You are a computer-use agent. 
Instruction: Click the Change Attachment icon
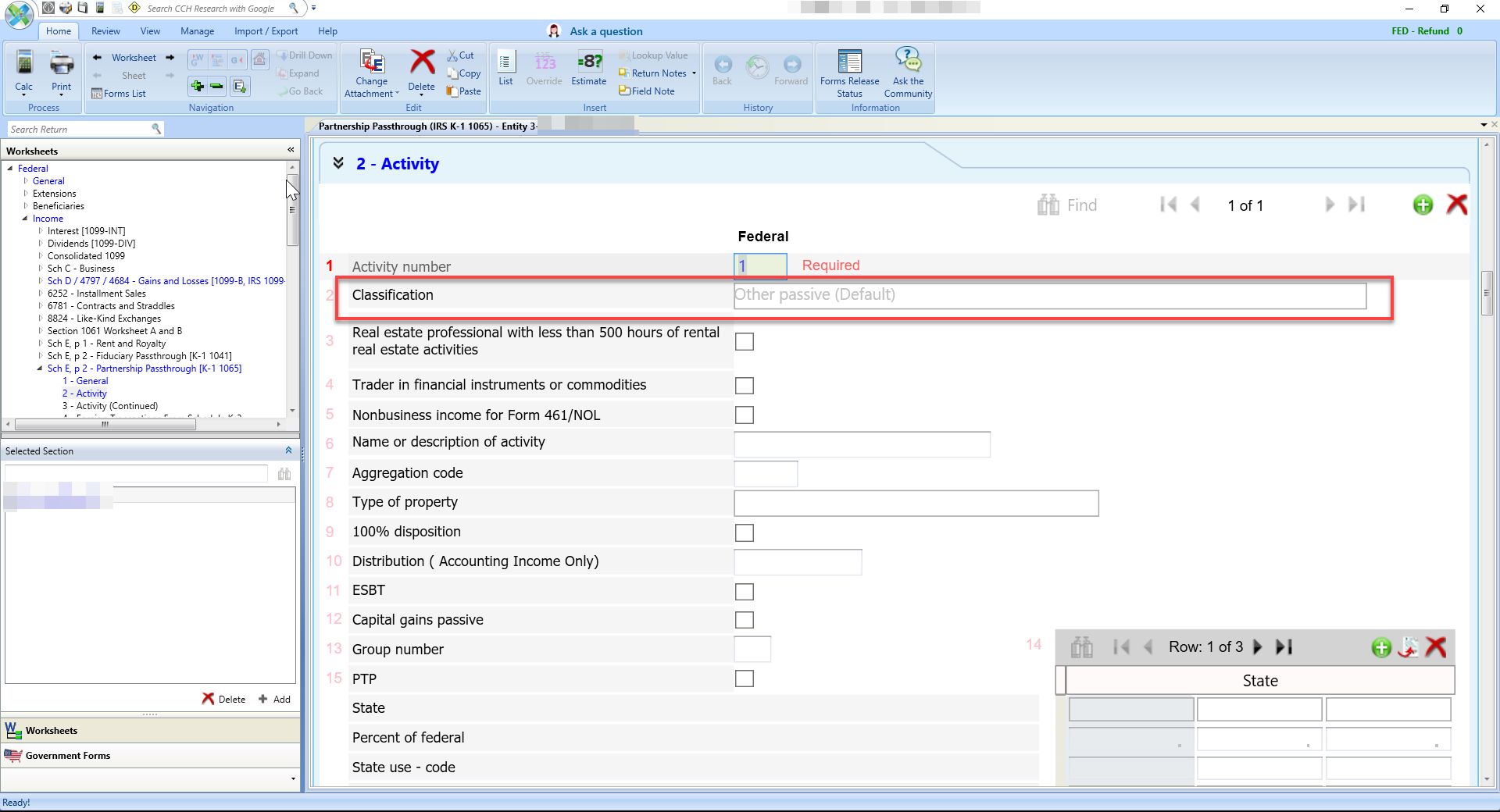372,62
